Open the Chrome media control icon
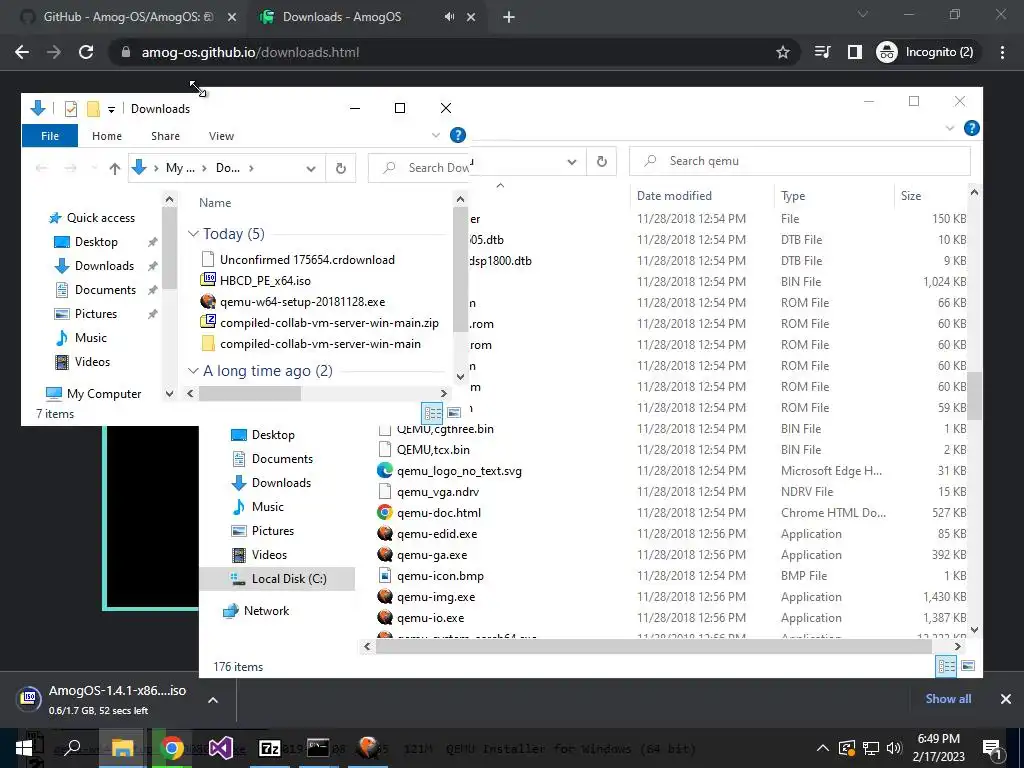Image resolution: width=1024 pixels, height=768 pixels. click(x=822, y=52)
